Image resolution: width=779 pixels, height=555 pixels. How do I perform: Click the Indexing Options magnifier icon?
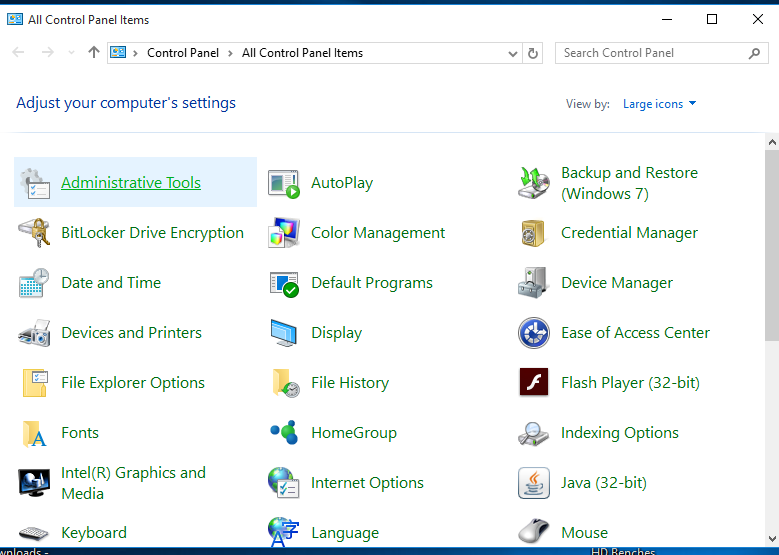coord(534,433)
